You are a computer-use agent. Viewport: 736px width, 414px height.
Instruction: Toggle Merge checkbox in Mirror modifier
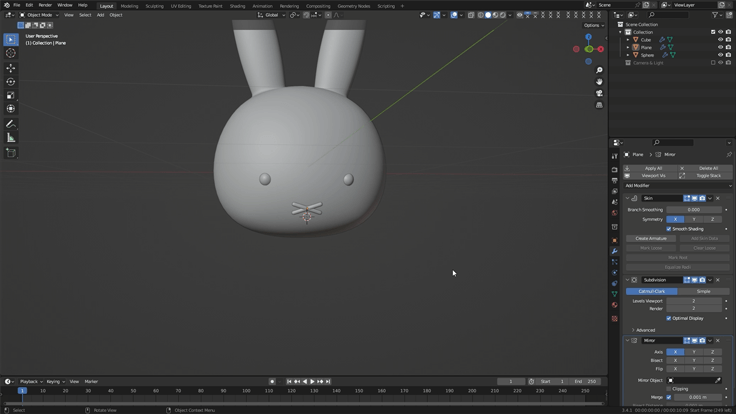point(669,397)
